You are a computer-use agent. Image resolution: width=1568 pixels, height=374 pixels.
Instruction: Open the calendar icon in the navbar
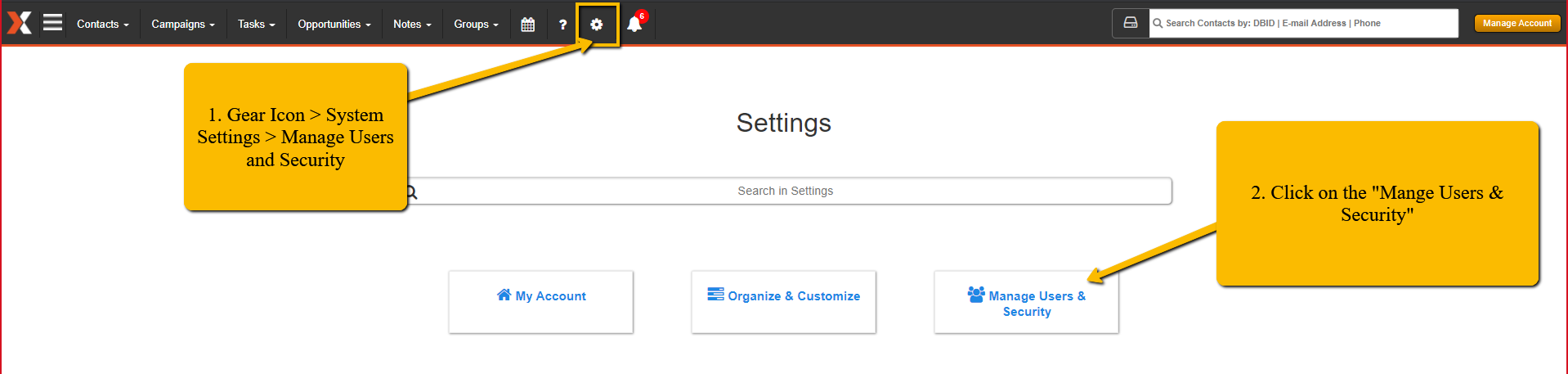tap(528, 25)
